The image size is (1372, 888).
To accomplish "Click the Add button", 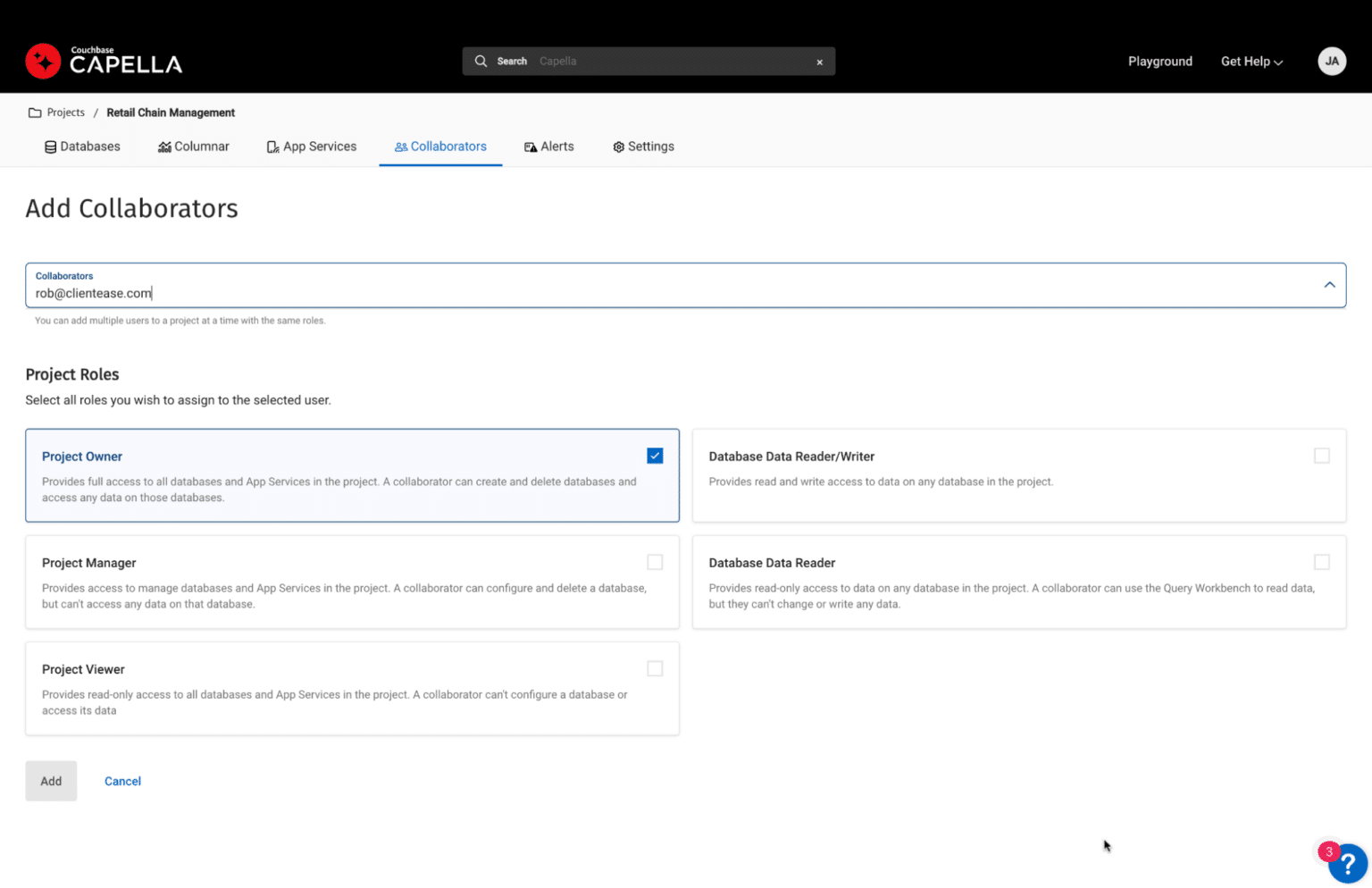I will tap(51, 780).
